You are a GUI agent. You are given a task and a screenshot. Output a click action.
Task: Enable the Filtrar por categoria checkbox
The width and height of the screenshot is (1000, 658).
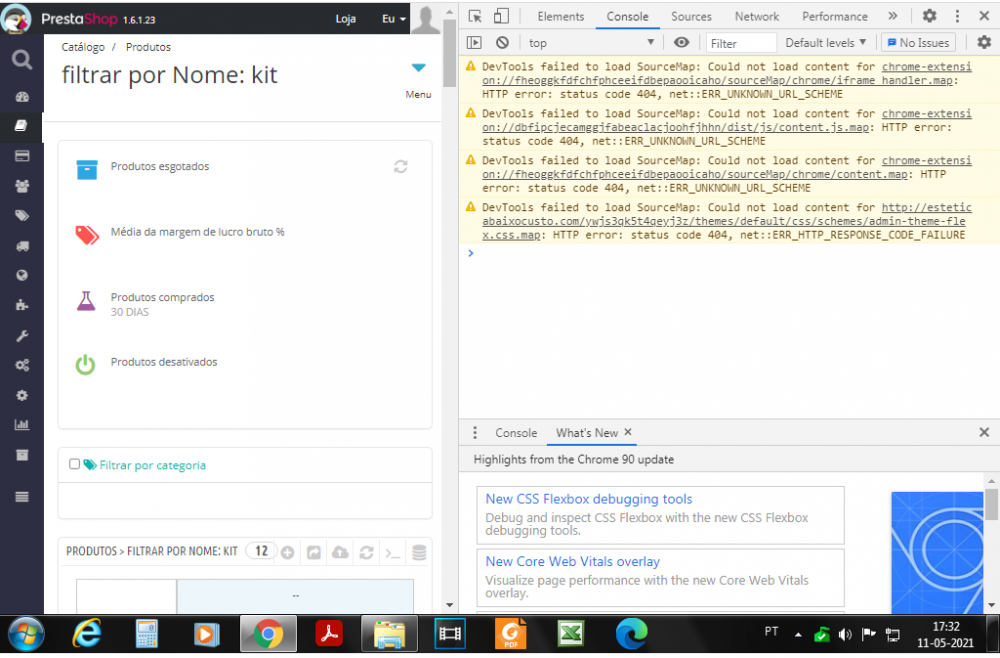click(75, 464)
